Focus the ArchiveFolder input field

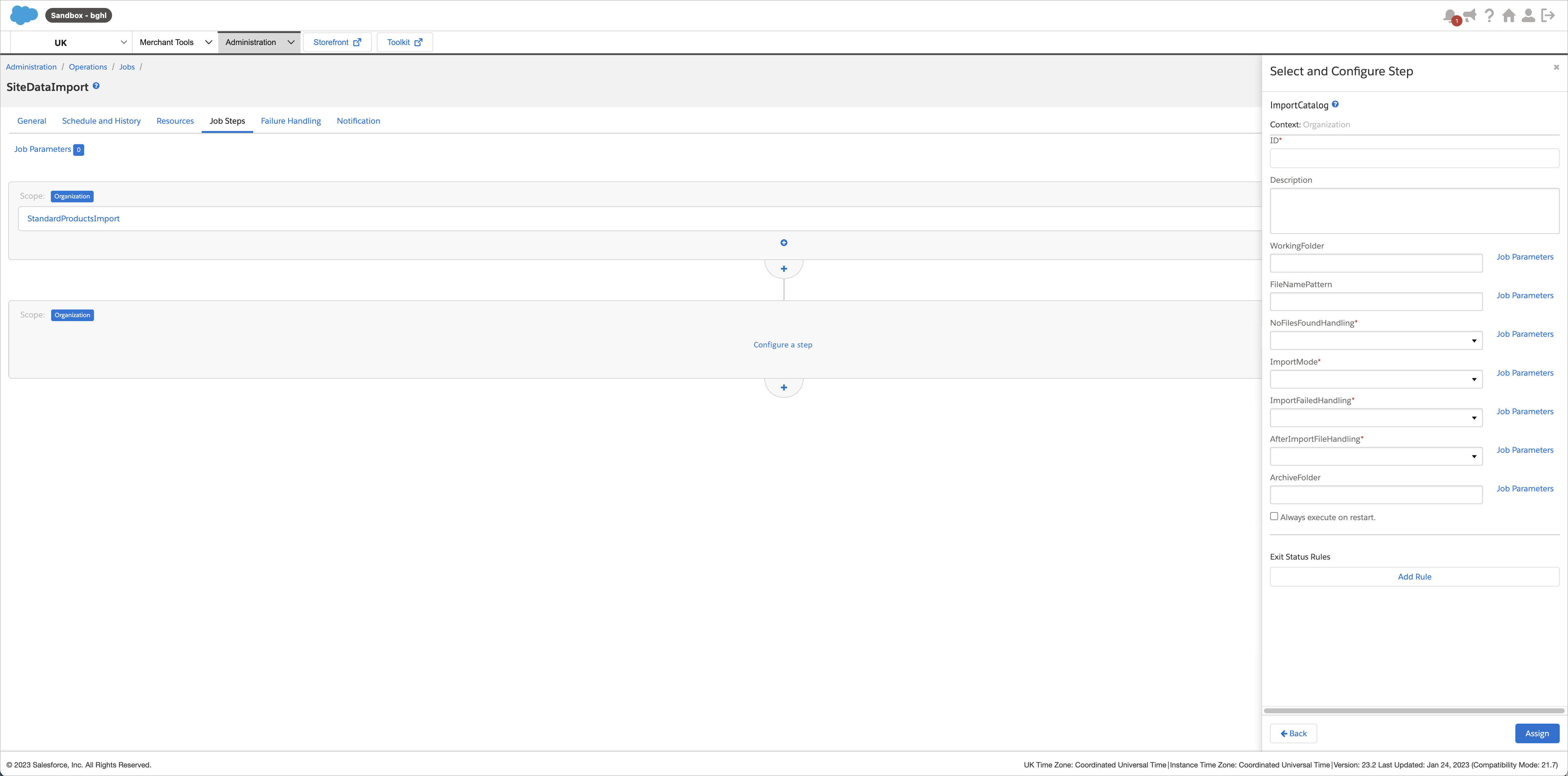[x=1376, y=495]
